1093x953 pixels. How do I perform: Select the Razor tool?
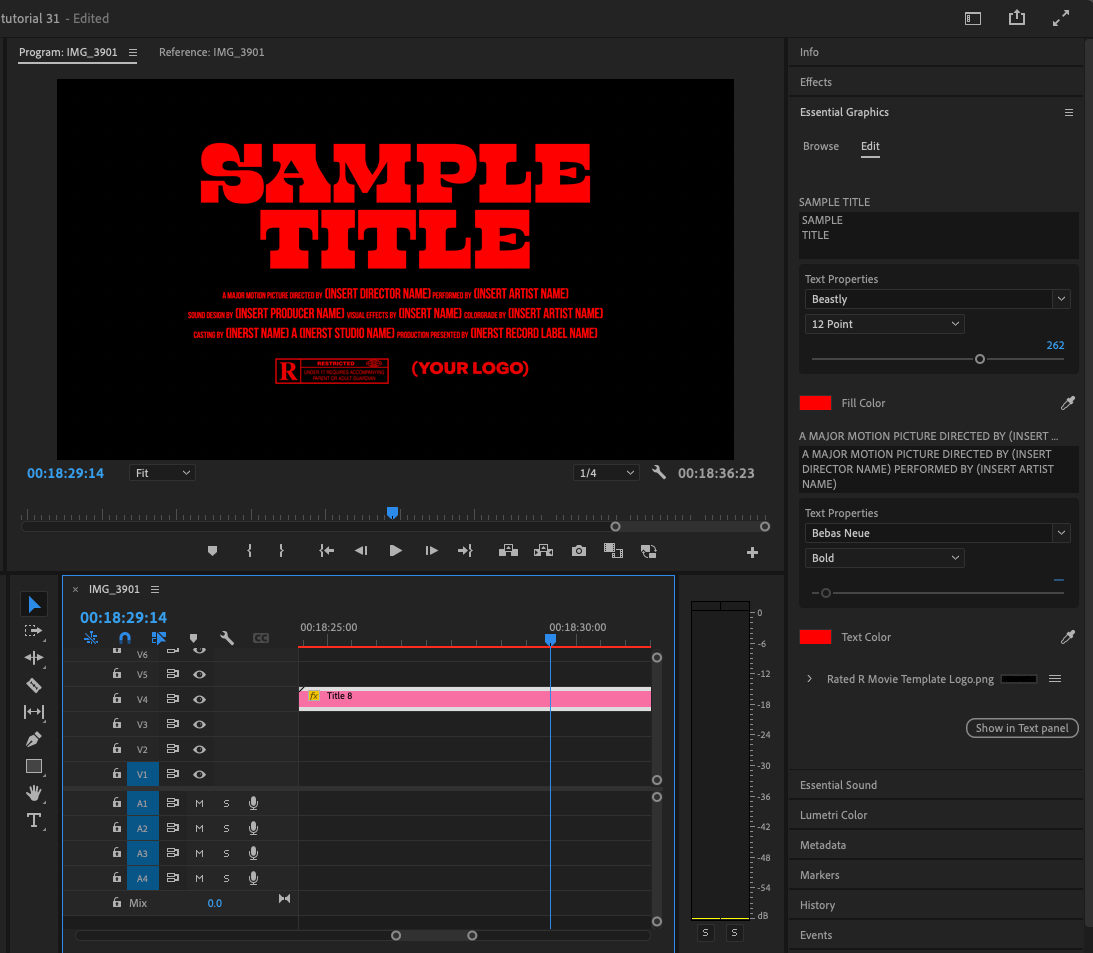tap(34, 685)
